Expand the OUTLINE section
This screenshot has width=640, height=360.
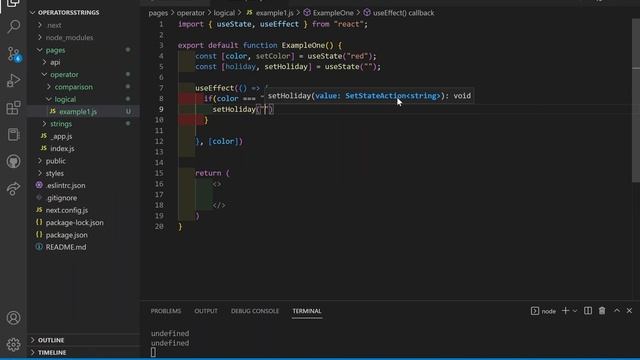(51, 340)
